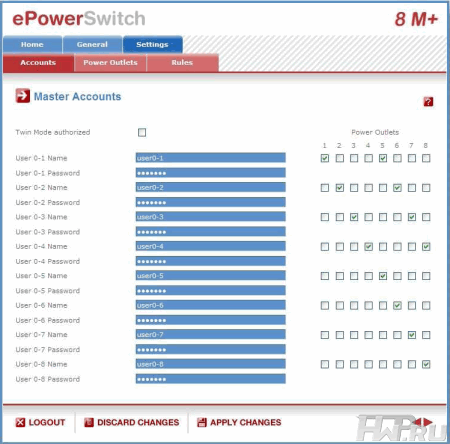The image size is (450, 444).
Task: Click the red left arrow at bottom
Action: (417, 422)
